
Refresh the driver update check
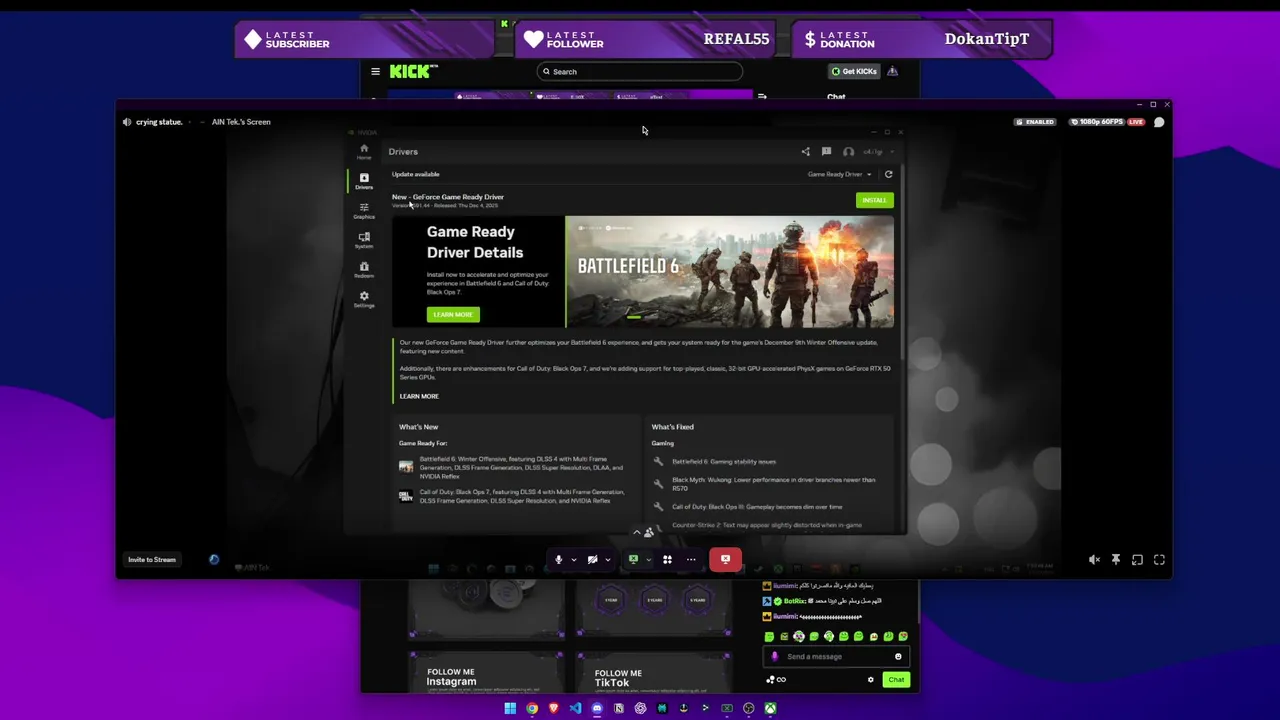(x=888, y=174)
